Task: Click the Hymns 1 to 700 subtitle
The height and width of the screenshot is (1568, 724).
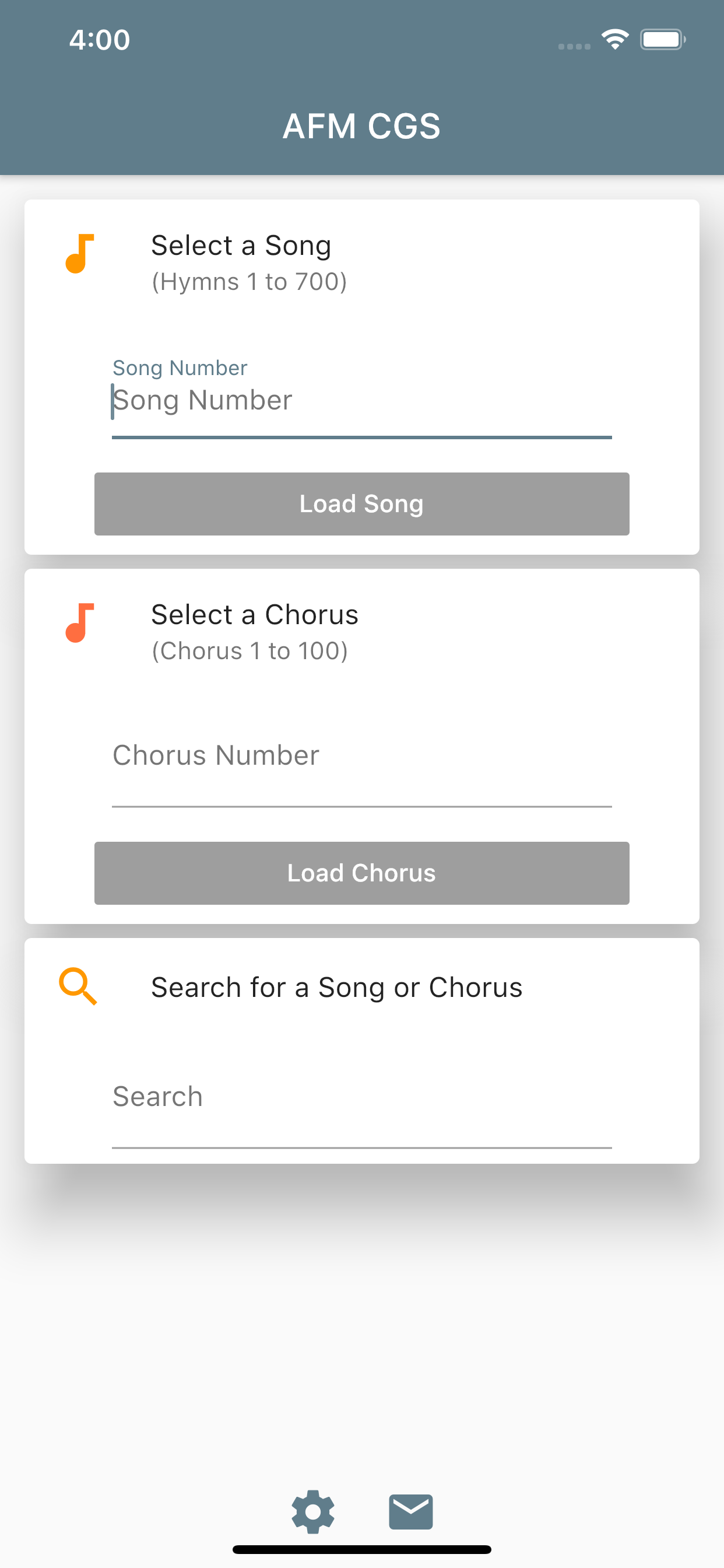Action: (249, 282)
